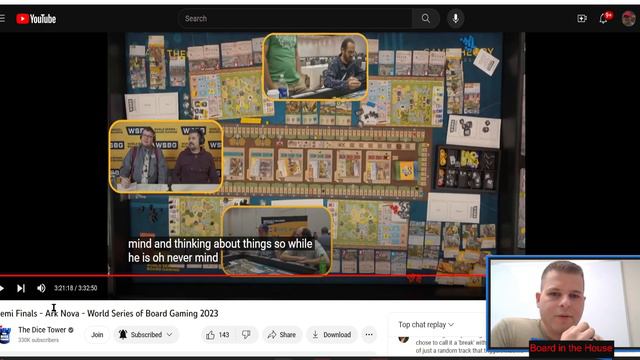640x360 pixels.
Task: Open the YouTube home logo
Action: tap(36, 19)
